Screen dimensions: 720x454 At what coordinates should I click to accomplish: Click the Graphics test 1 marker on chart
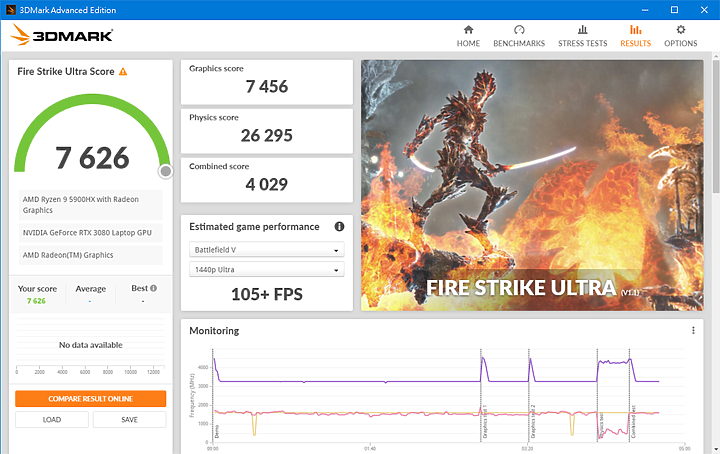tap(485, 422)
